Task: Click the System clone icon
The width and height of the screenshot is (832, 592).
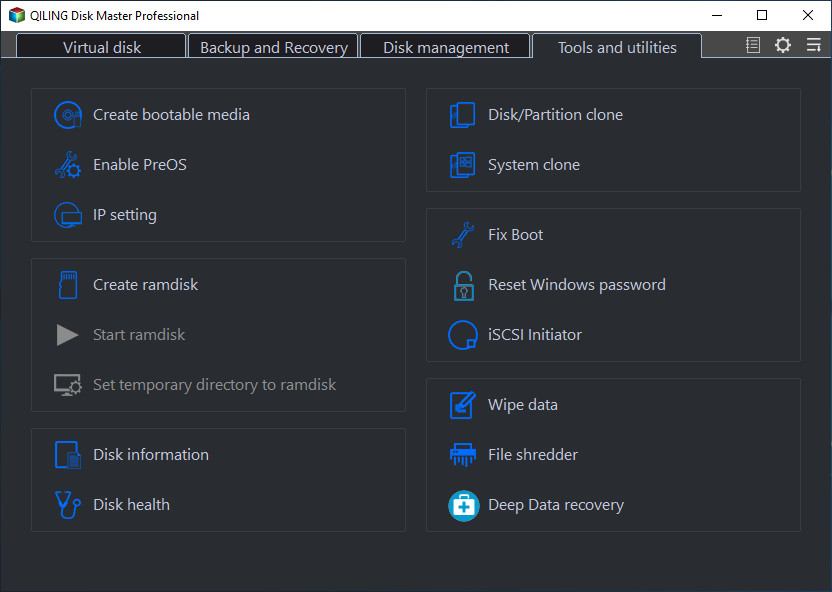Action: tap(463, 165)
